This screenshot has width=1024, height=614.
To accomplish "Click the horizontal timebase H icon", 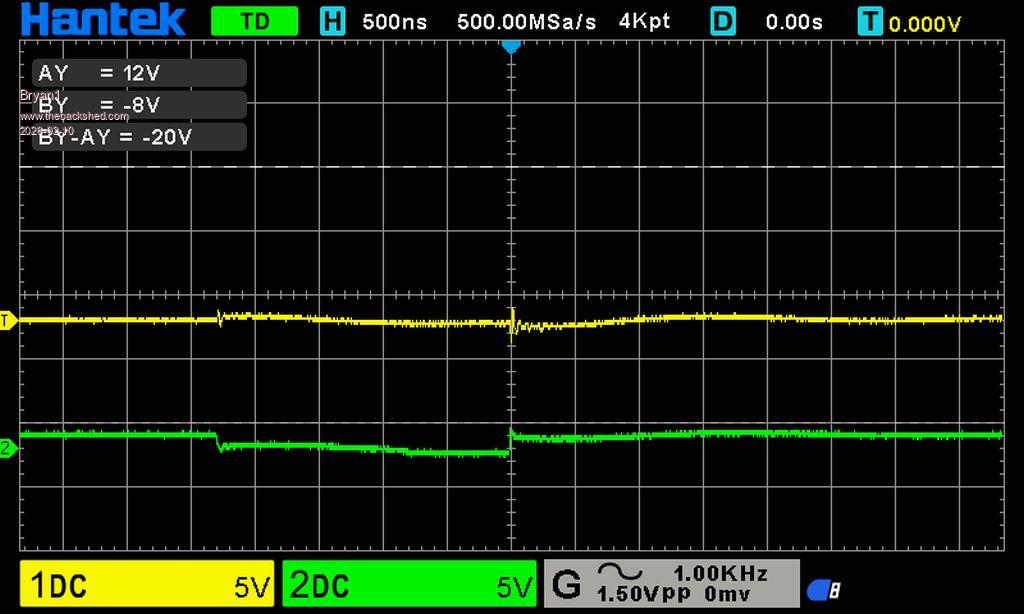I will pos(331,21).
